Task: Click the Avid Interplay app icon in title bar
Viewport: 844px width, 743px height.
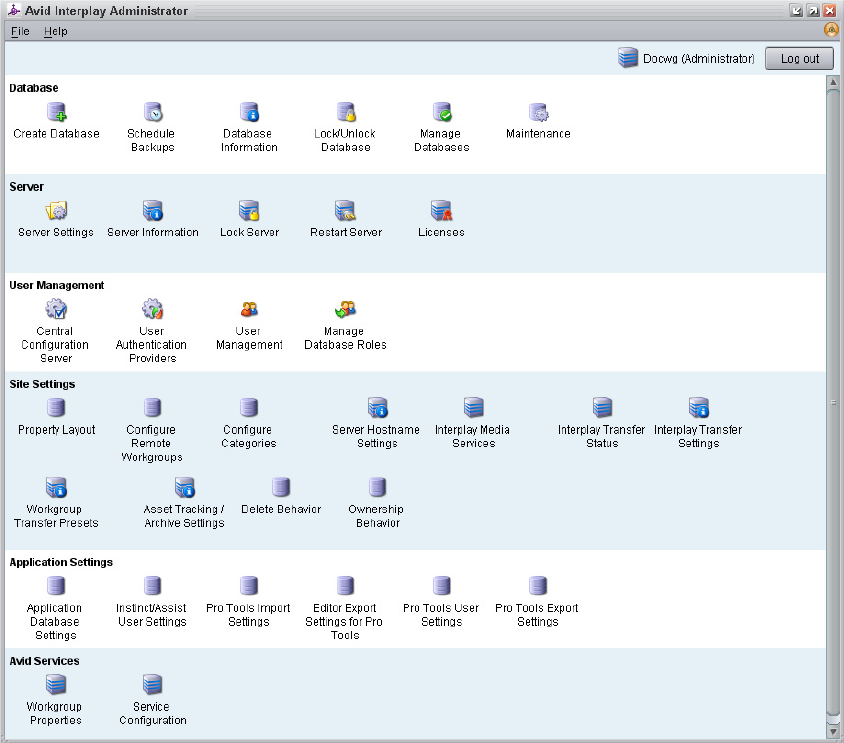Action: (x=13, y=10)
